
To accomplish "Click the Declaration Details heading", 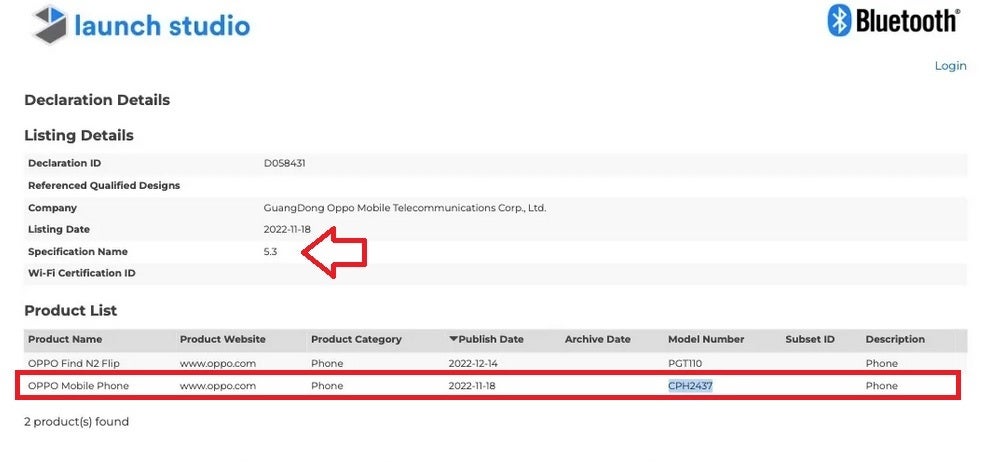I will 97,100.
